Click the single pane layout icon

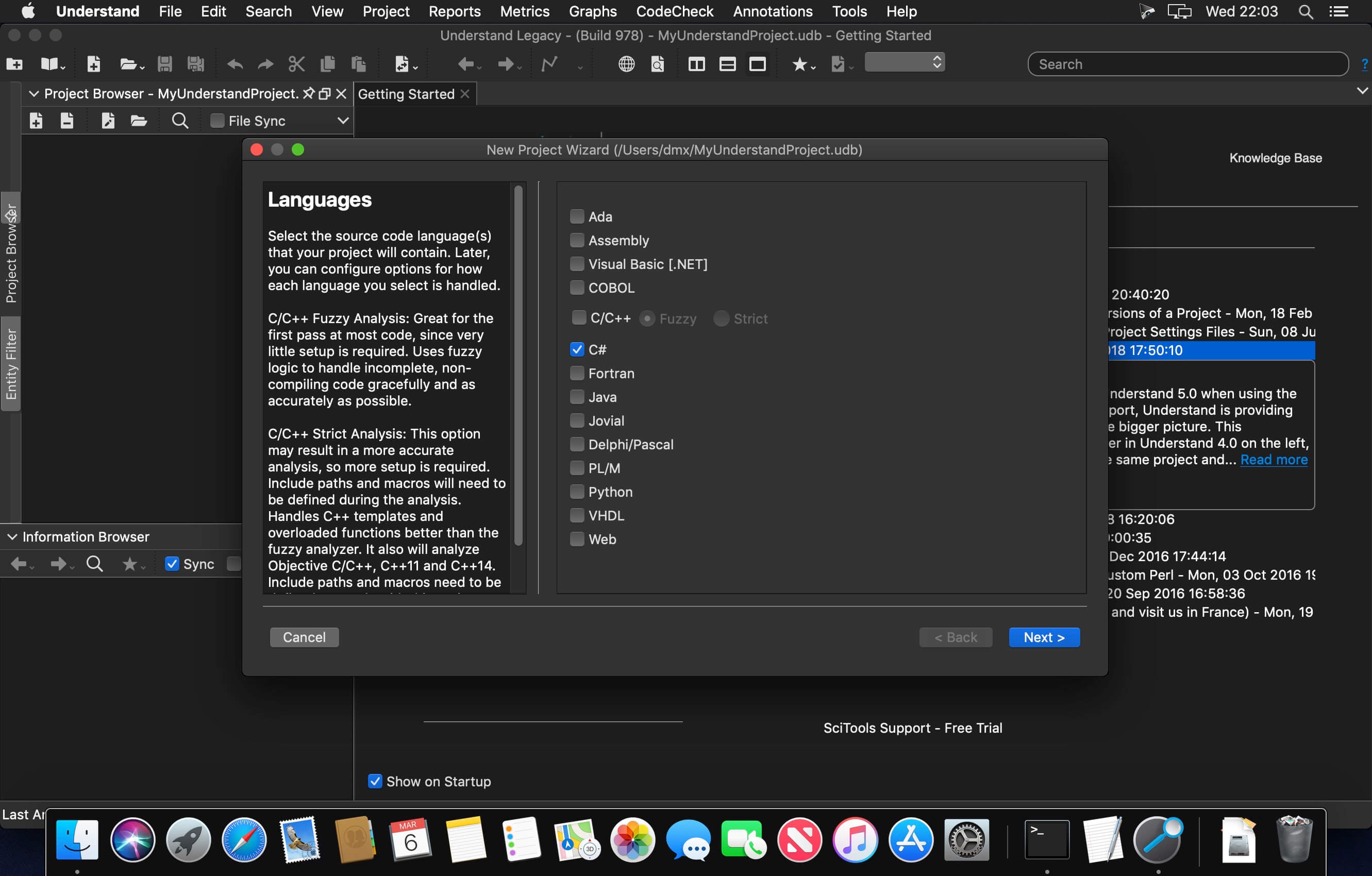757,64
